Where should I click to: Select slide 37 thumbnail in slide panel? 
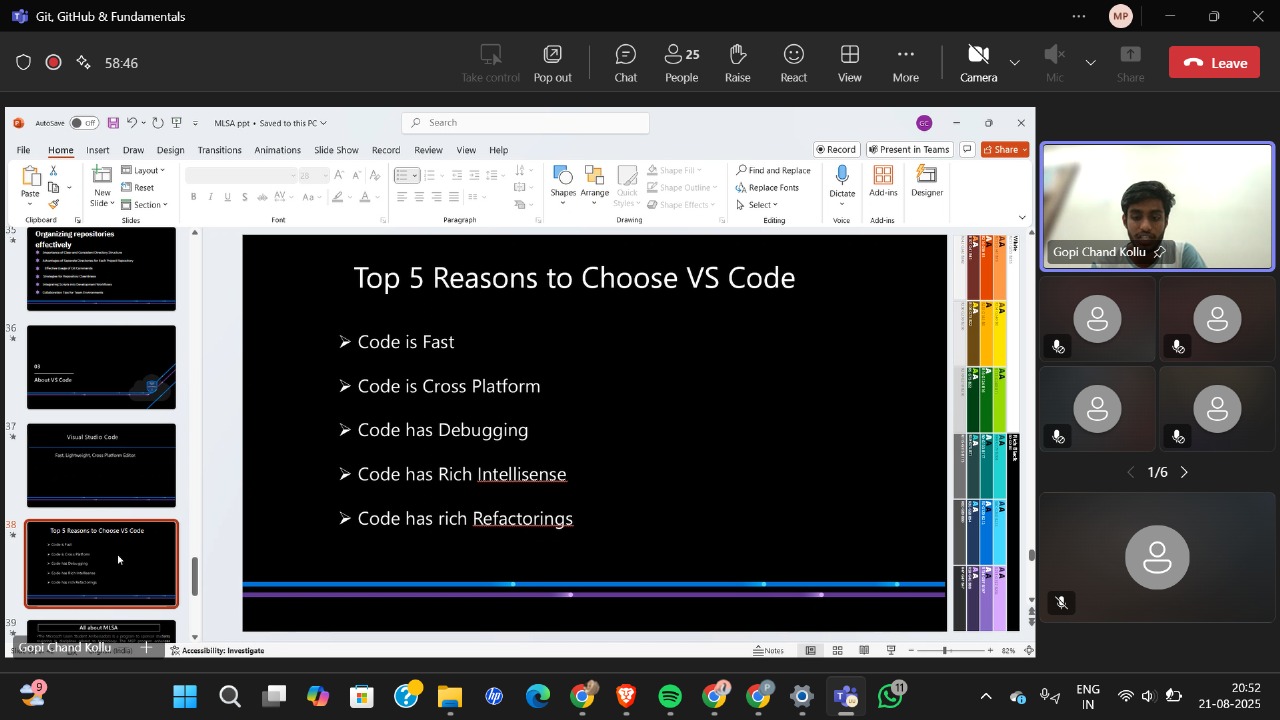[x=101, y=465]
